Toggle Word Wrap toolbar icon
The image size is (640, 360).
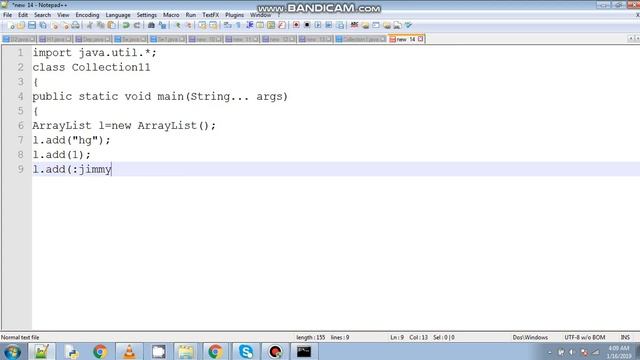tap(228, 25)
